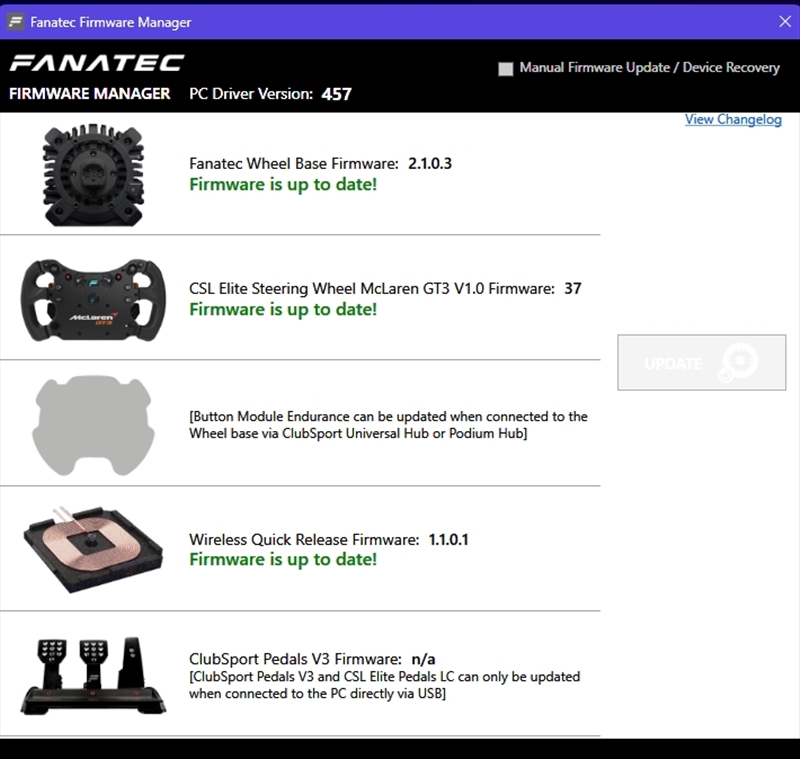Click Wireless Quick Release version 1.1.0.1
This screenshot has height=759, width=800.
click(x=448, y=540)
